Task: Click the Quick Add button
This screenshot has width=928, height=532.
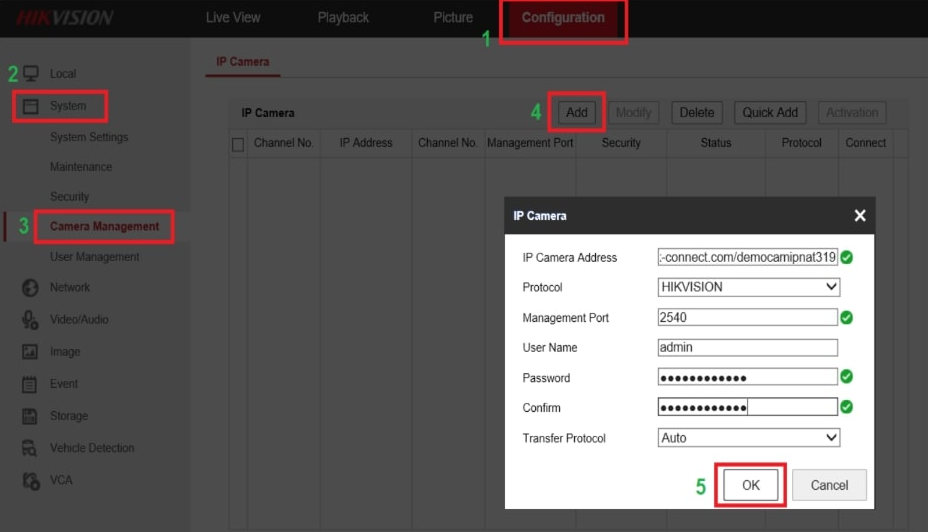Action: point(770,113)
